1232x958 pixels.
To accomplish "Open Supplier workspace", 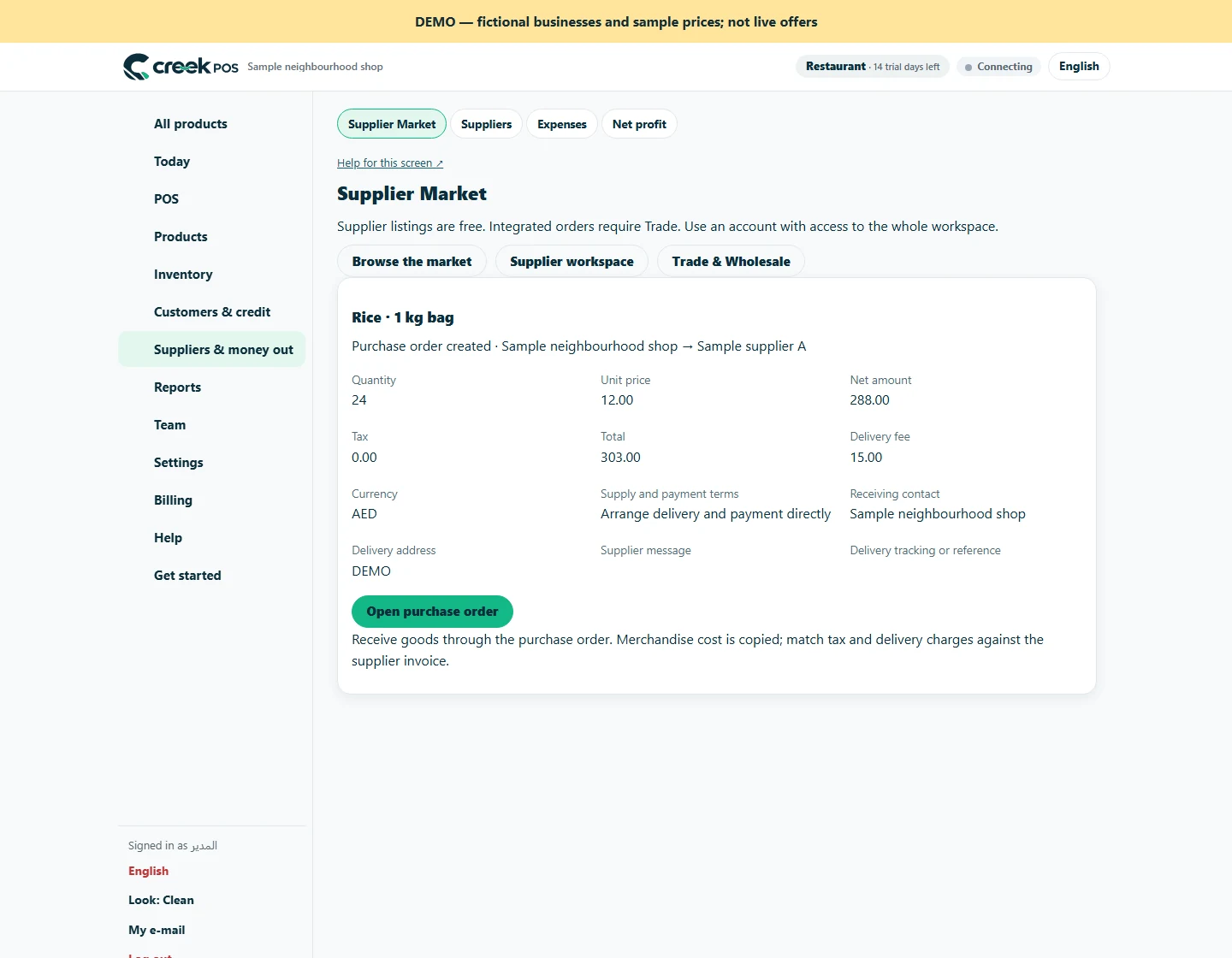I will pos(572,262).
